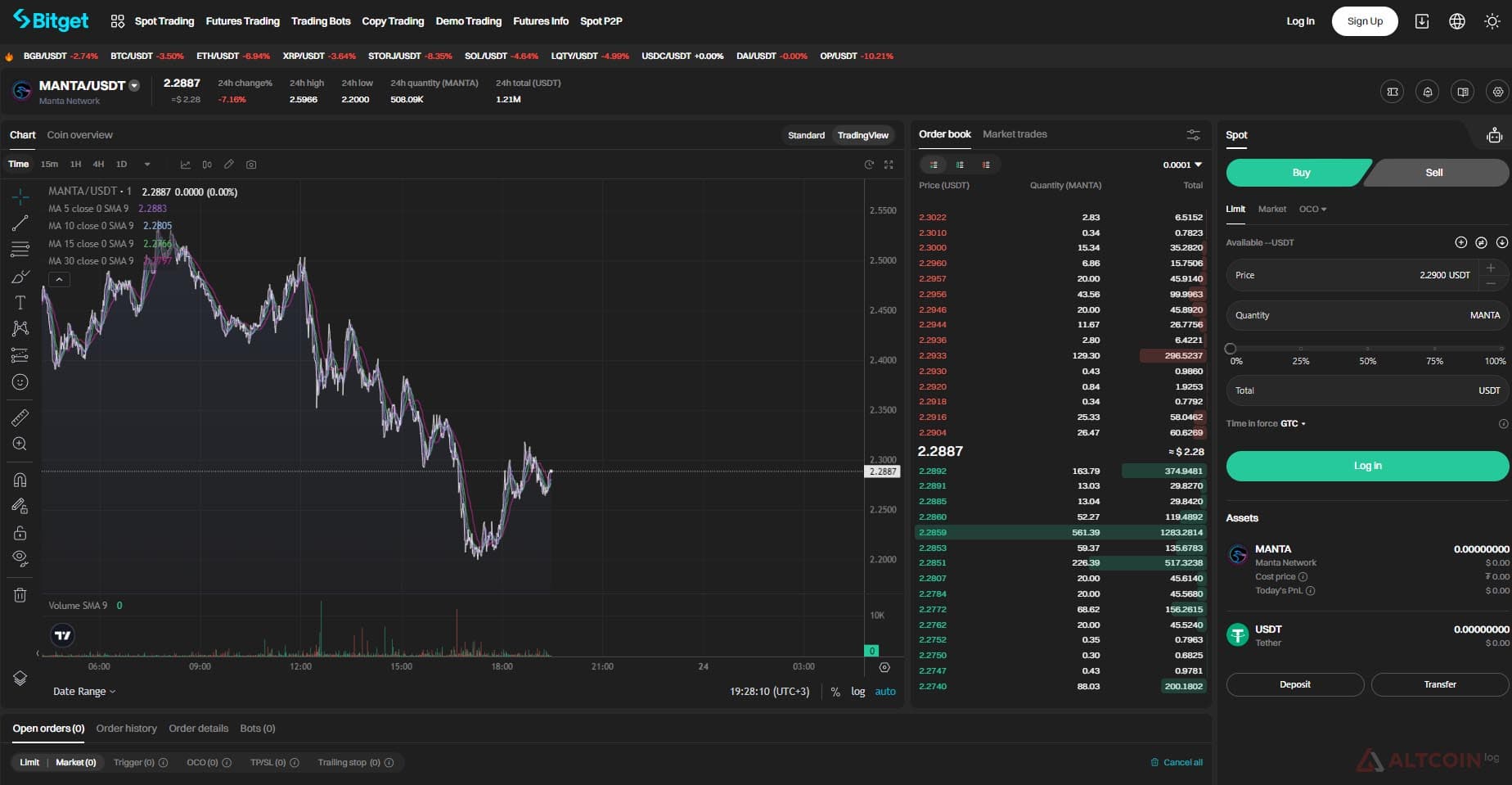The width and height of the screenshot is (1512, 785).
Task: Select the ruler measure tool
Action: [x=20, y=418]
